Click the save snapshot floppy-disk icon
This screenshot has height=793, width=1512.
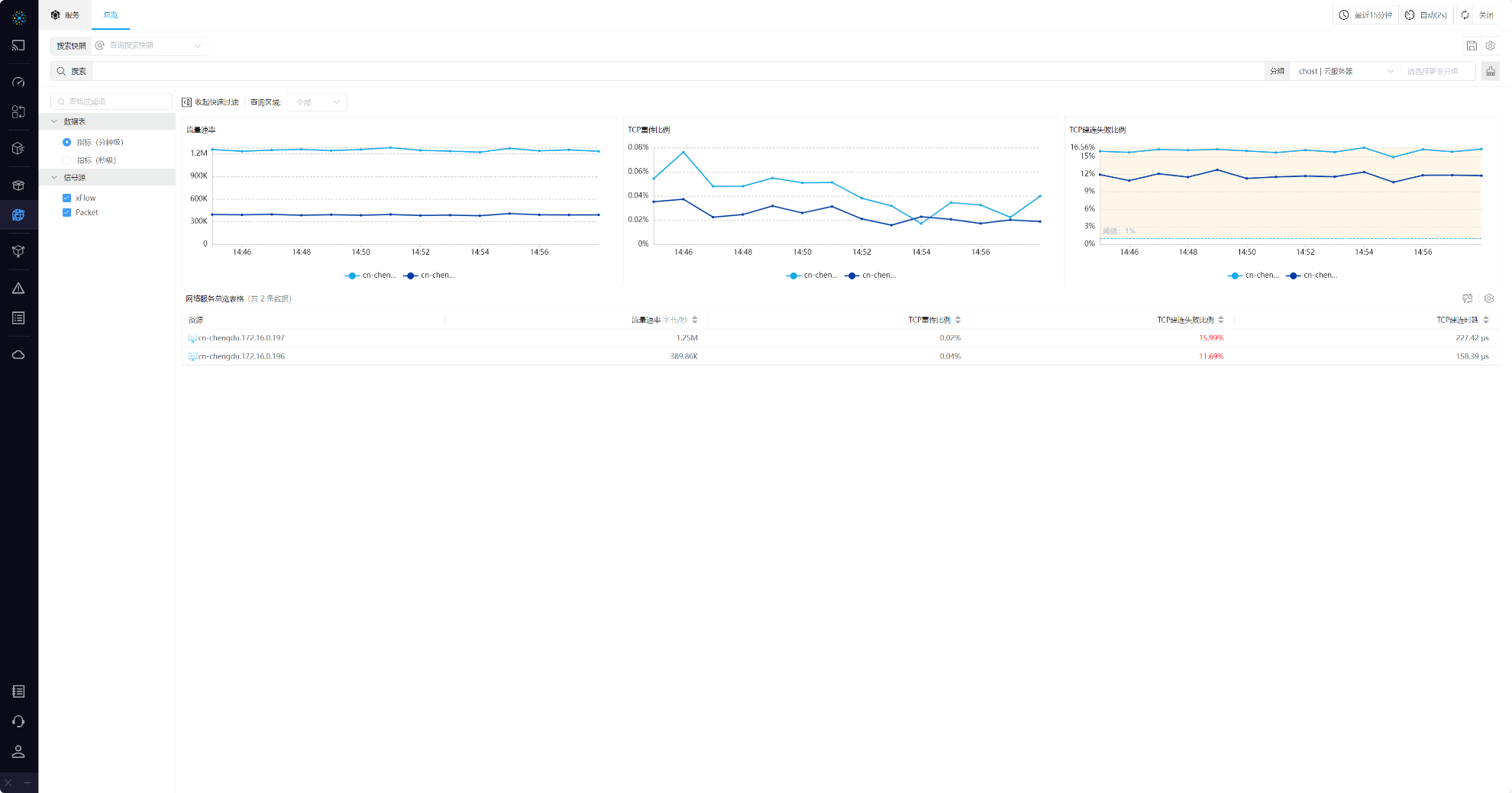pos(1471,46)
